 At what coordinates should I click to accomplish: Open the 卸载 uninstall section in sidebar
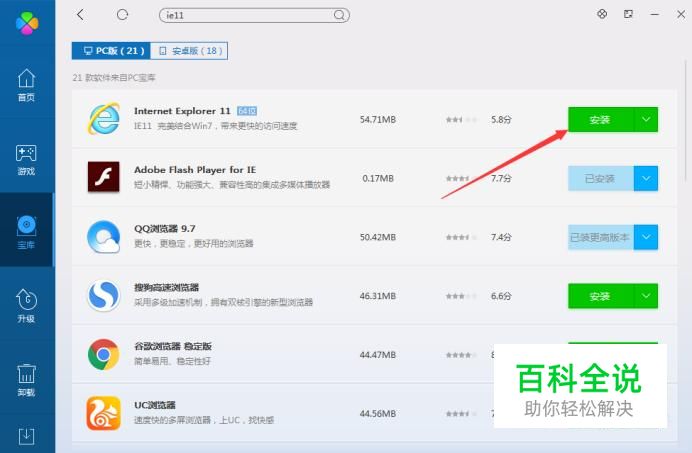[x=26, y=380]
